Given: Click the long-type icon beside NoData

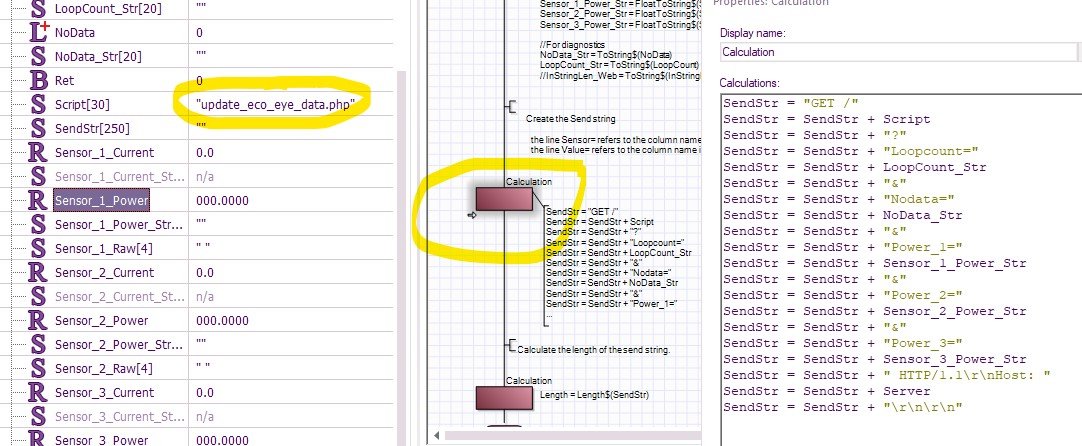Looking at the screenshot, I should pos(38,32).
